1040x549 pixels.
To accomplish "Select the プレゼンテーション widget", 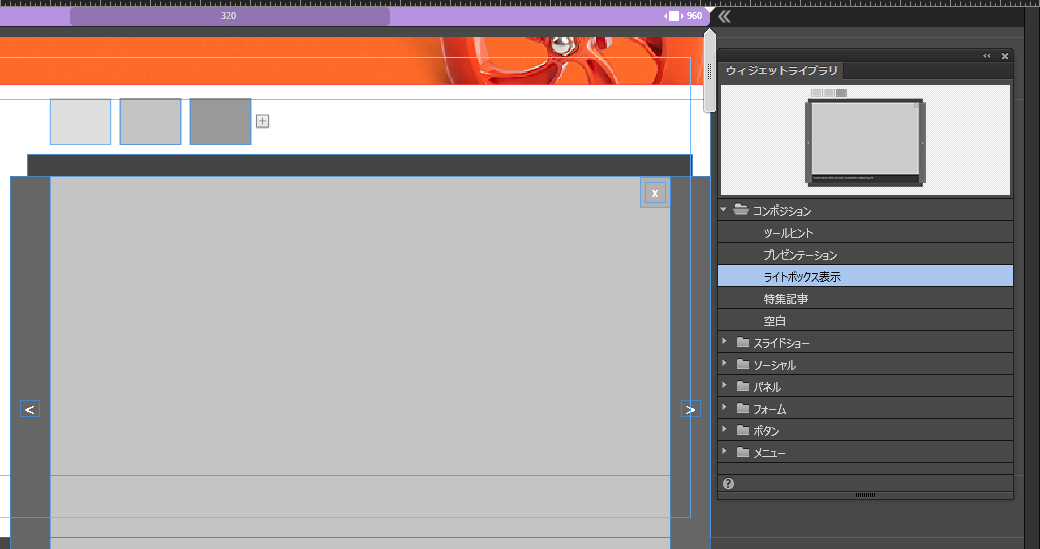I will pos(866,255).
